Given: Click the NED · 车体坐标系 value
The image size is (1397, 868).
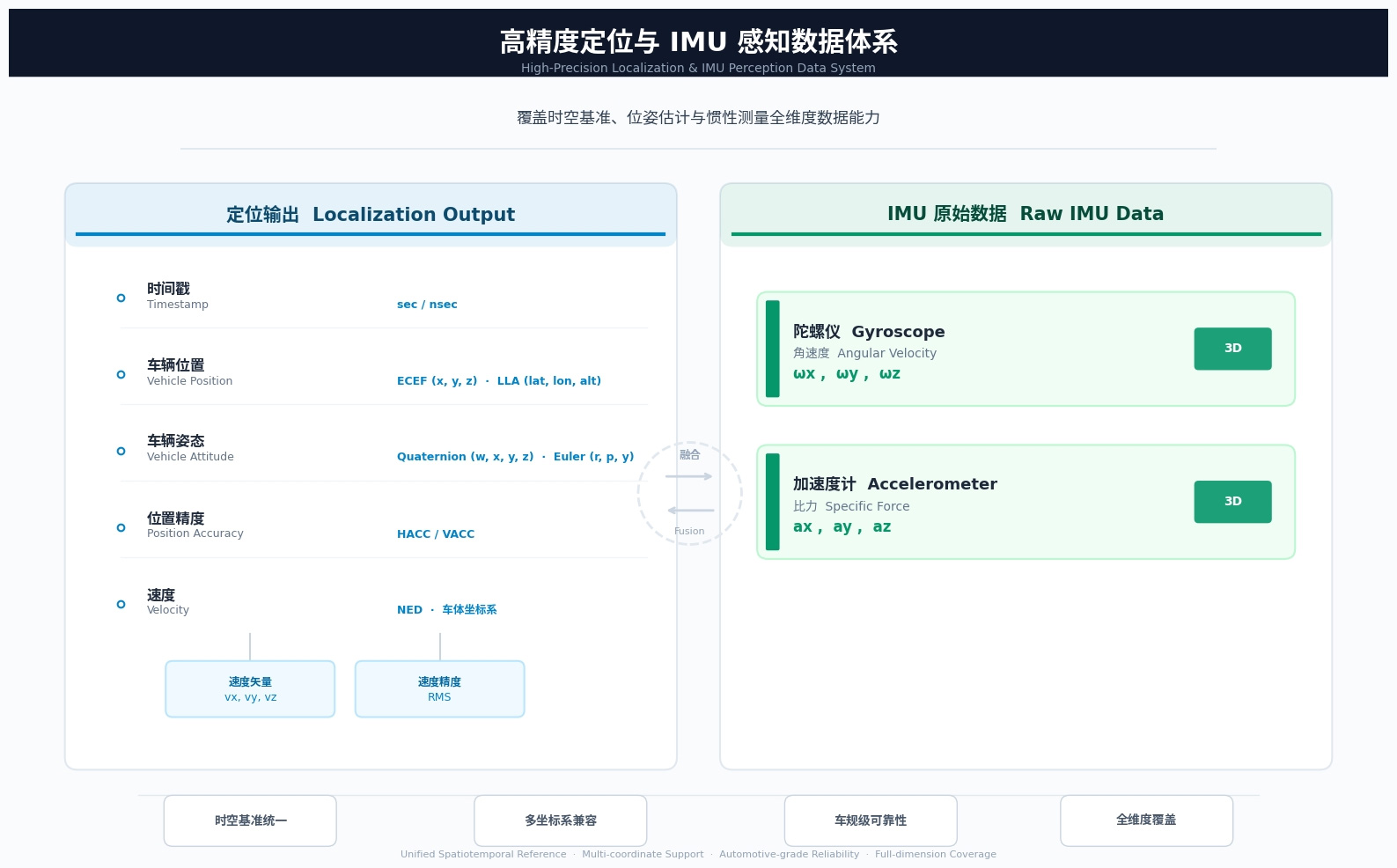Looking at the screenshot, I should point(446,610).
